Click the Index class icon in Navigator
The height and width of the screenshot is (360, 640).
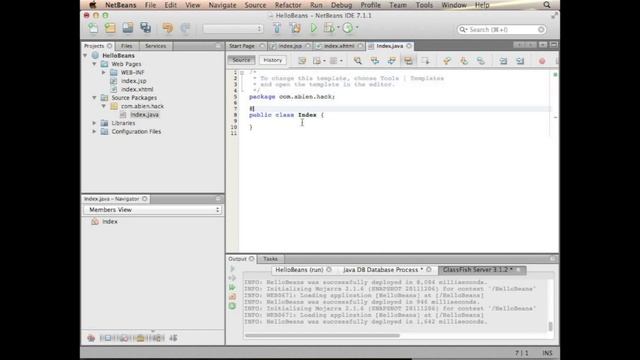tap(95, 222)
